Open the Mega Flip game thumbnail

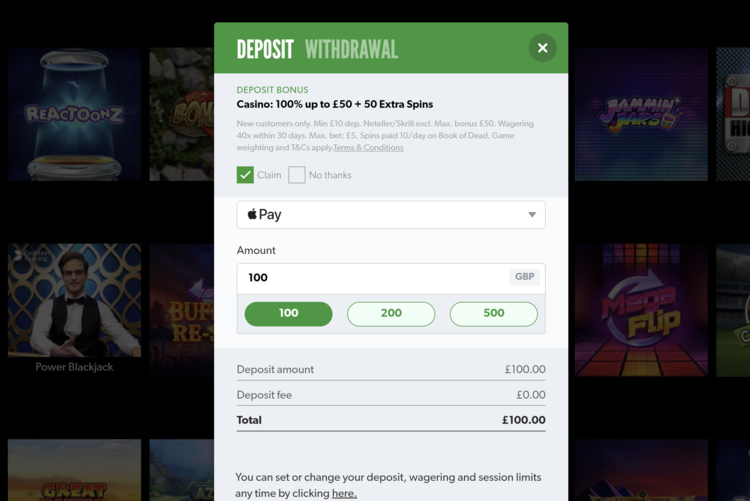click(x=641, y=310)
